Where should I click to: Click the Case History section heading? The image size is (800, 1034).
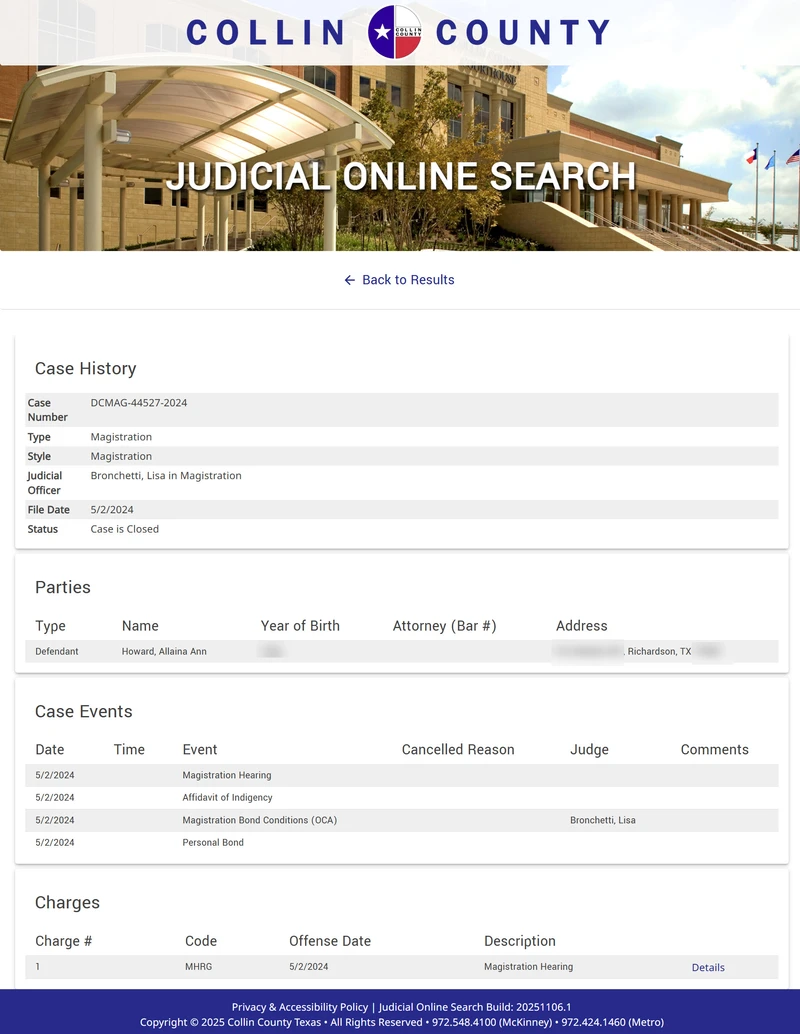tap(86, 368)
